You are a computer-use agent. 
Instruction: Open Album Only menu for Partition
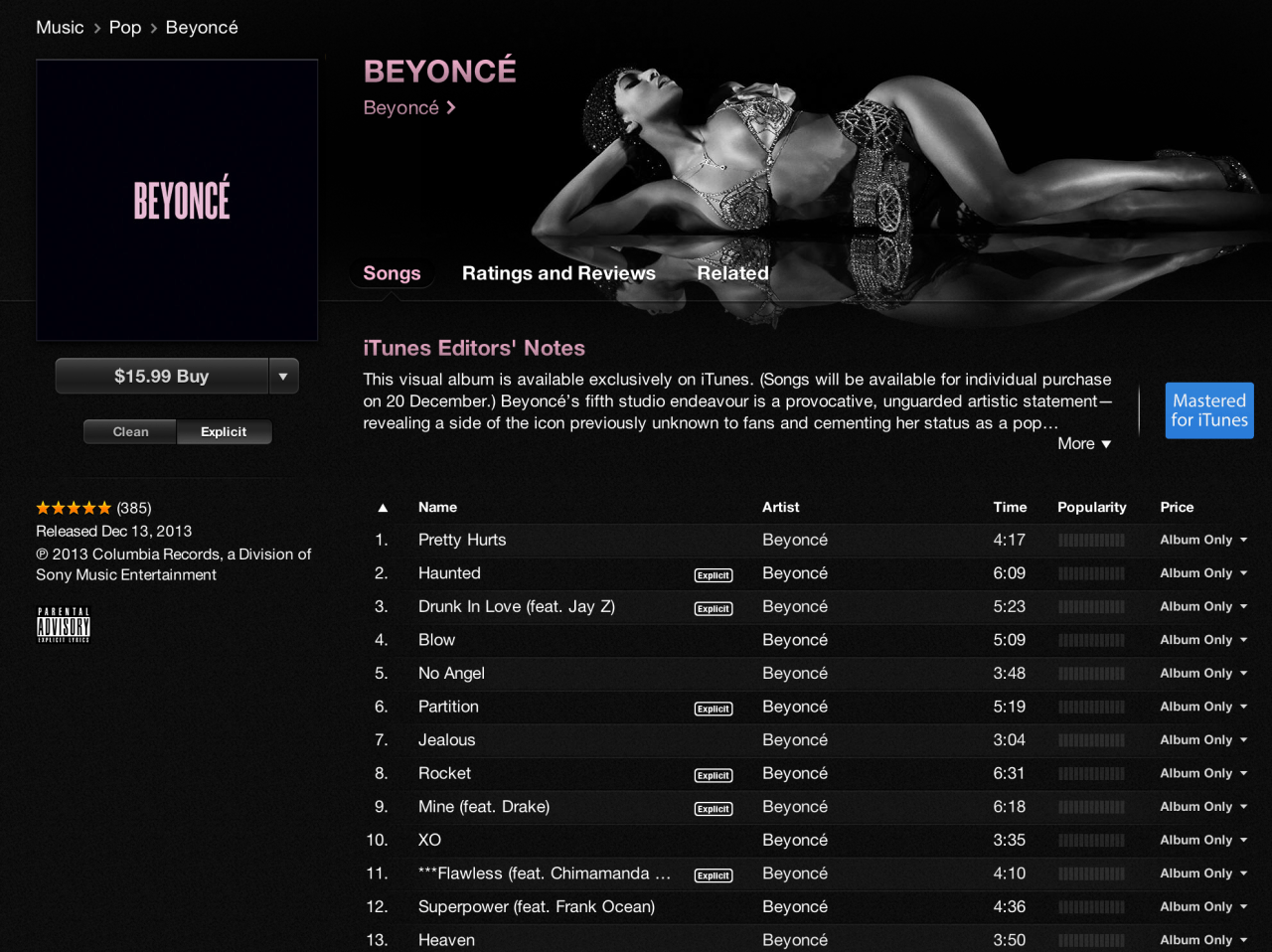coord(1203,707)
